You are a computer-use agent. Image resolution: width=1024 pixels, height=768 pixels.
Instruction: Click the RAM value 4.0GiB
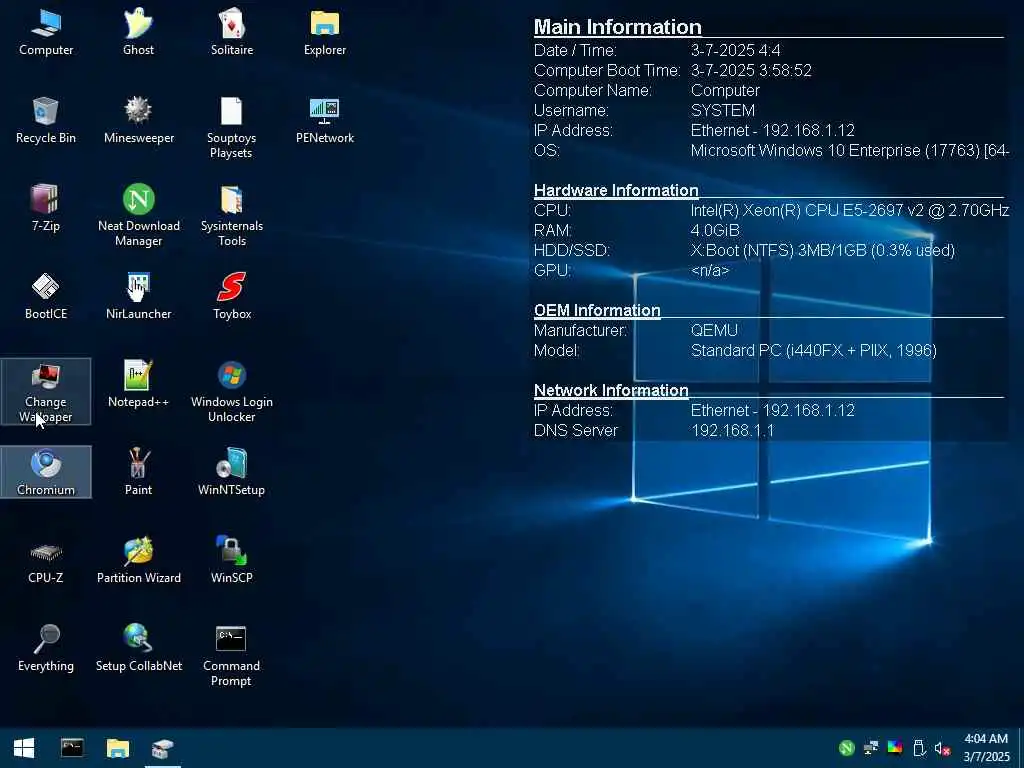[715, 231]
